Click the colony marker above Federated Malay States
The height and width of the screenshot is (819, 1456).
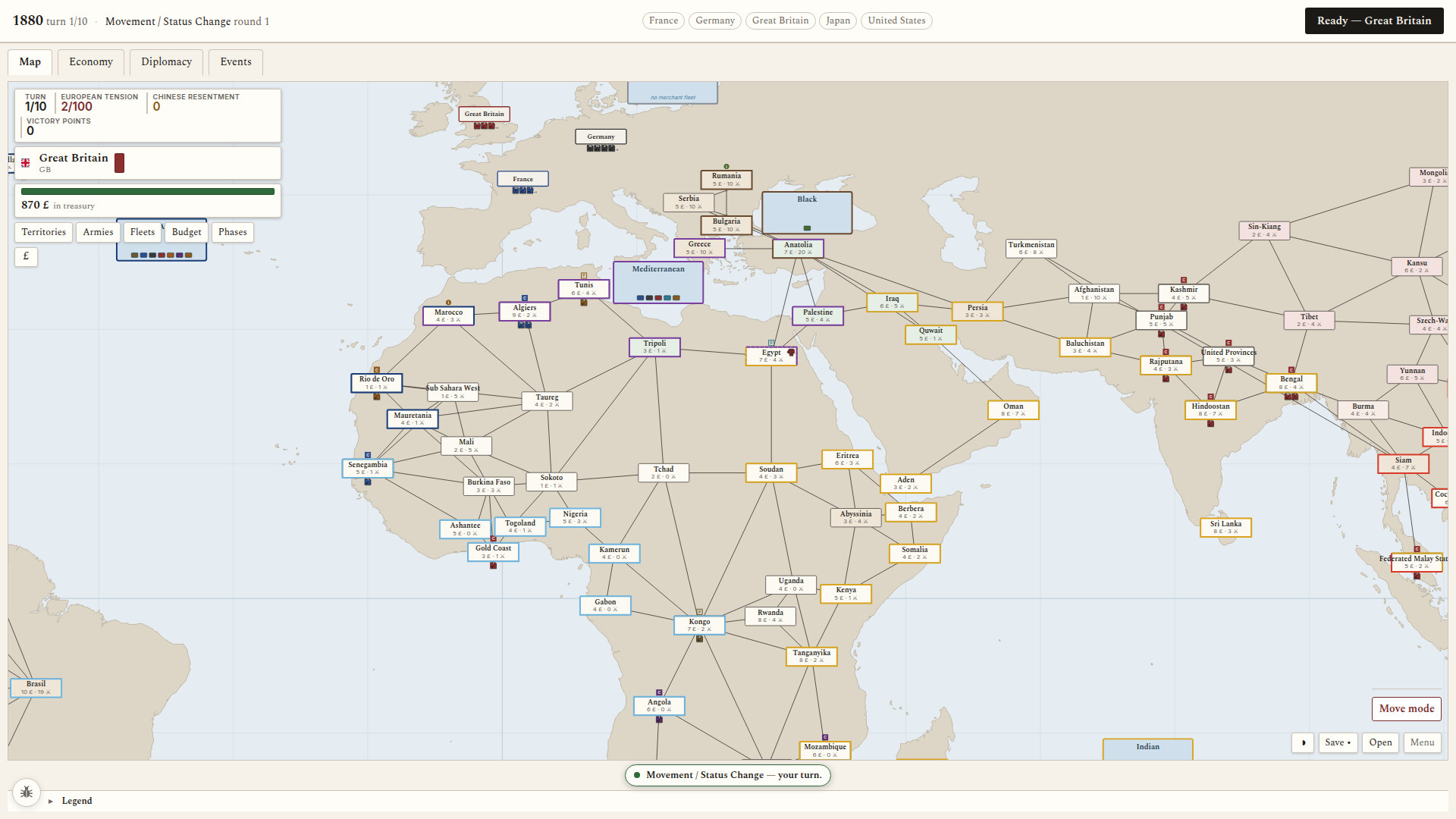(x=1417, y=549)
